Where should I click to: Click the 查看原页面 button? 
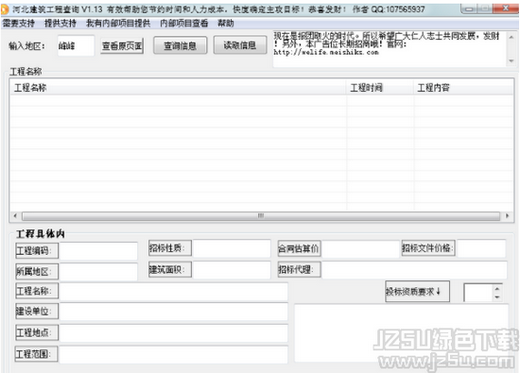coord(122,46)
